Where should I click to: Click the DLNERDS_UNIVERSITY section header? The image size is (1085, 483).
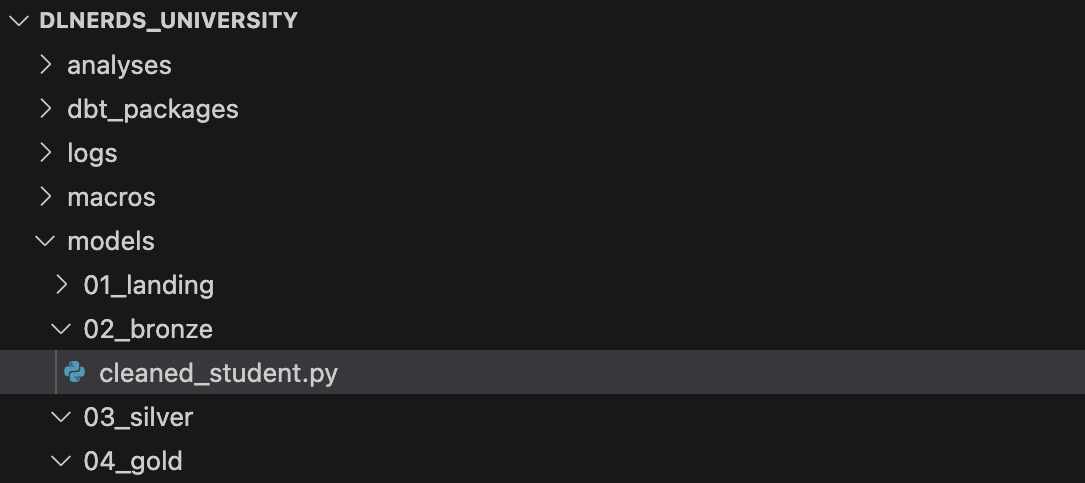168,21
